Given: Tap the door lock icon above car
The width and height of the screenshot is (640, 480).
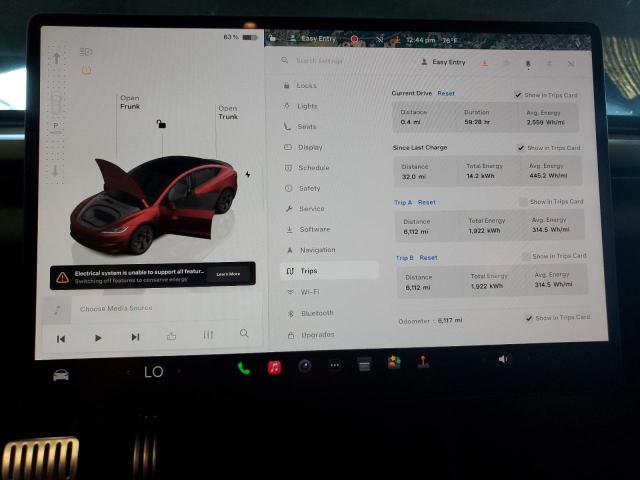Looking at the screenshot, I should (x=161, y=124).
